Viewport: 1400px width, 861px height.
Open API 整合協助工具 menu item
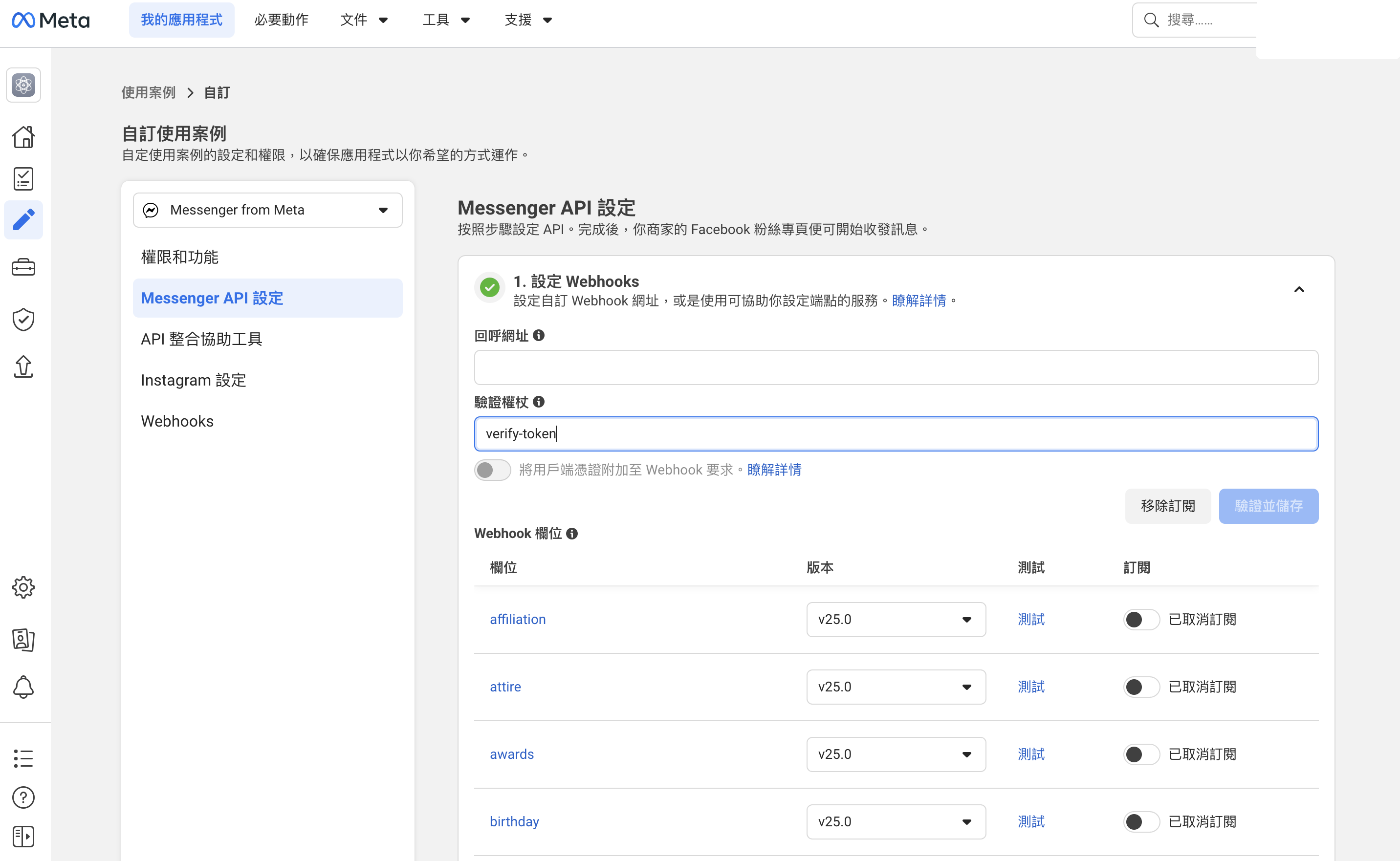(x=201, y=340)
